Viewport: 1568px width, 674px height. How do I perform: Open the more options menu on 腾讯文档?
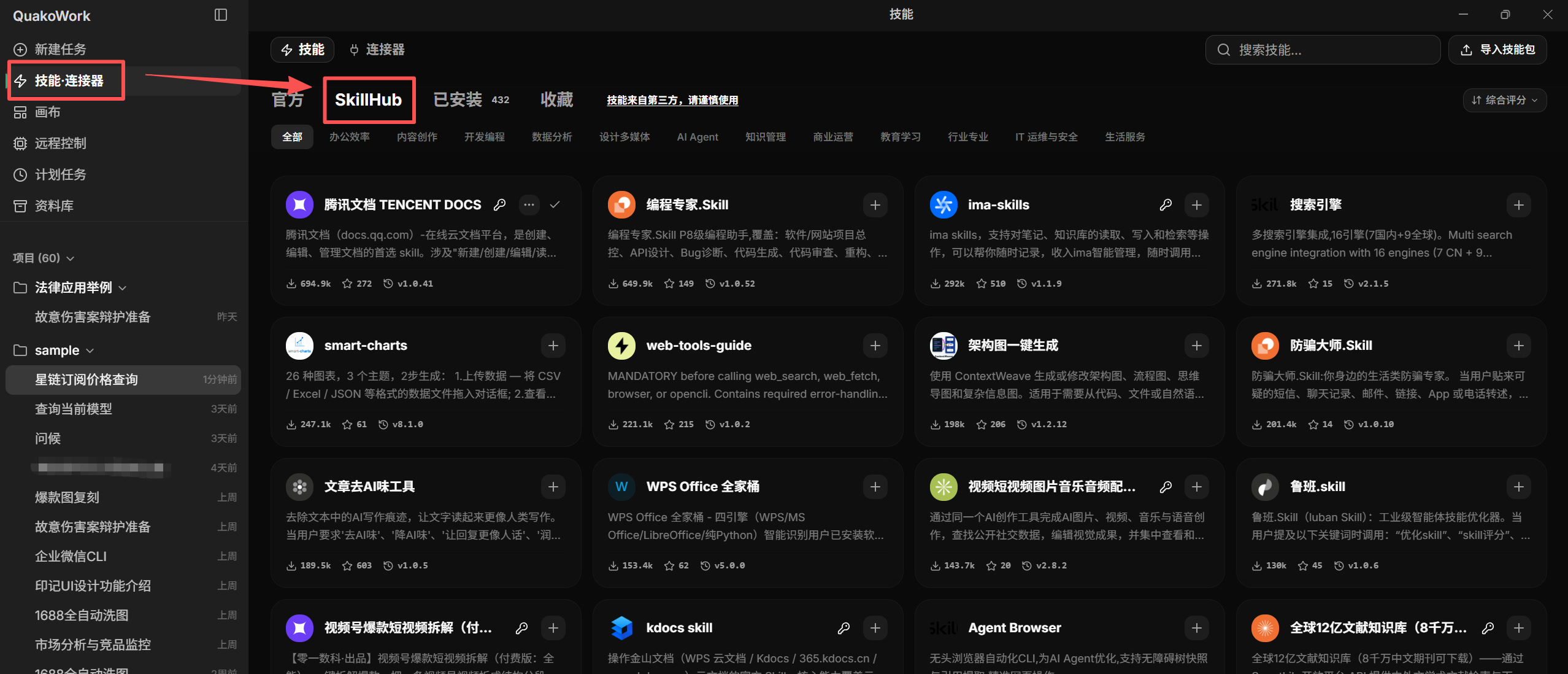(x=529, y=205)
